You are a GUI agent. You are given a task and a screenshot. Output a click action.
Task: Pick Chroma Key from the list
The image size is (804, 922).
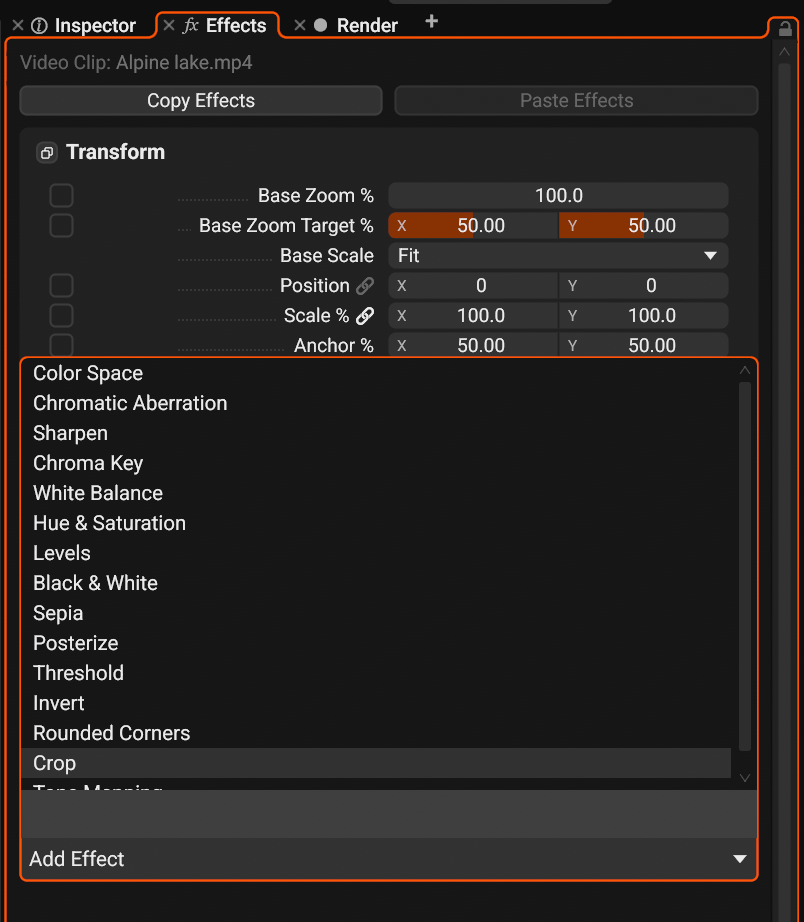[376, 463]
